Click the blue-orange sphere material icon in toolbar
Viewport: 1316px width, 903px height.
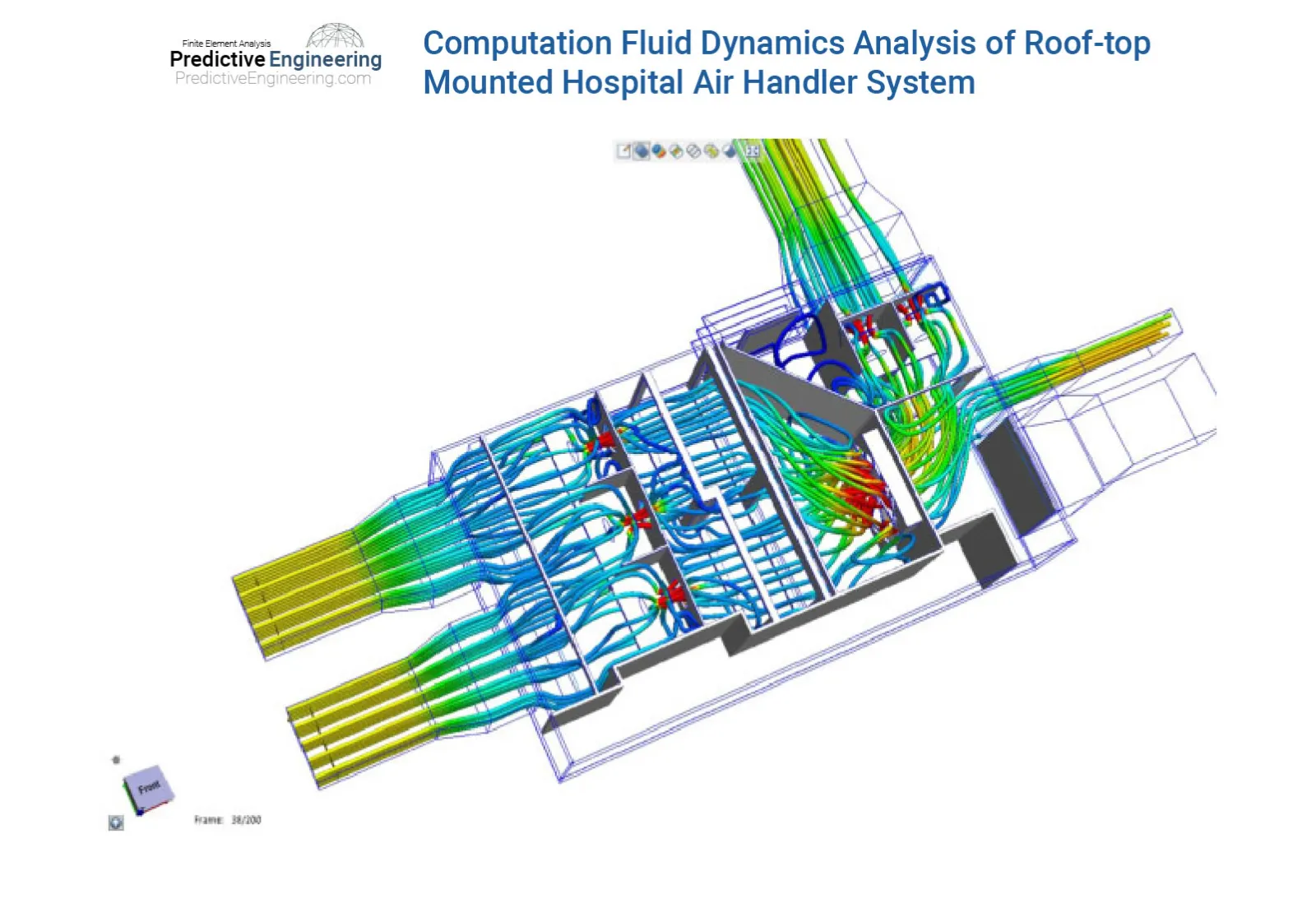[x=658, y=151]
